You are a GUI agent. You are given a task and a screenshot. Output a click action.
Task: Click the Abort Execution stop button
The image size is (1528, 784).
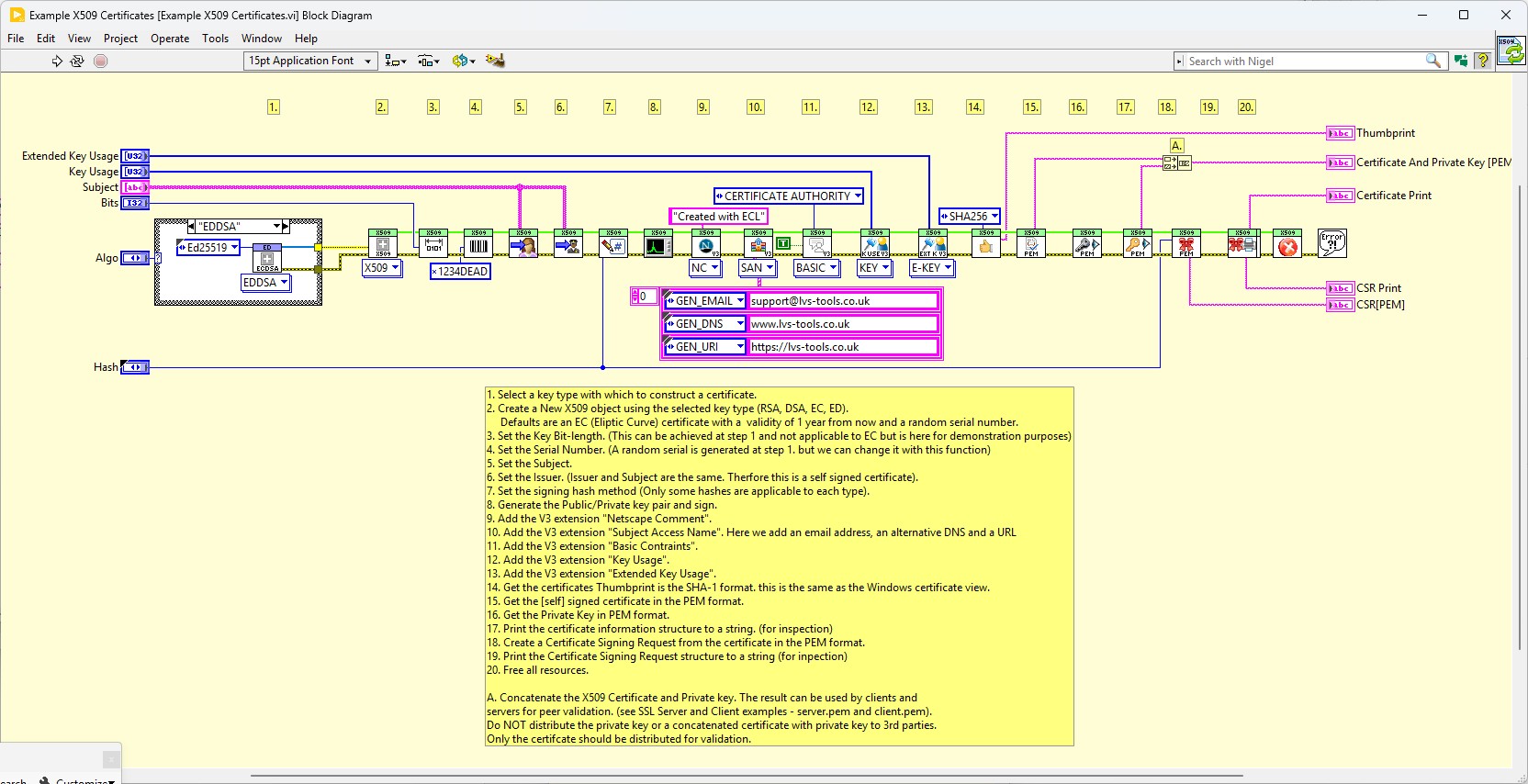(101, 61)
